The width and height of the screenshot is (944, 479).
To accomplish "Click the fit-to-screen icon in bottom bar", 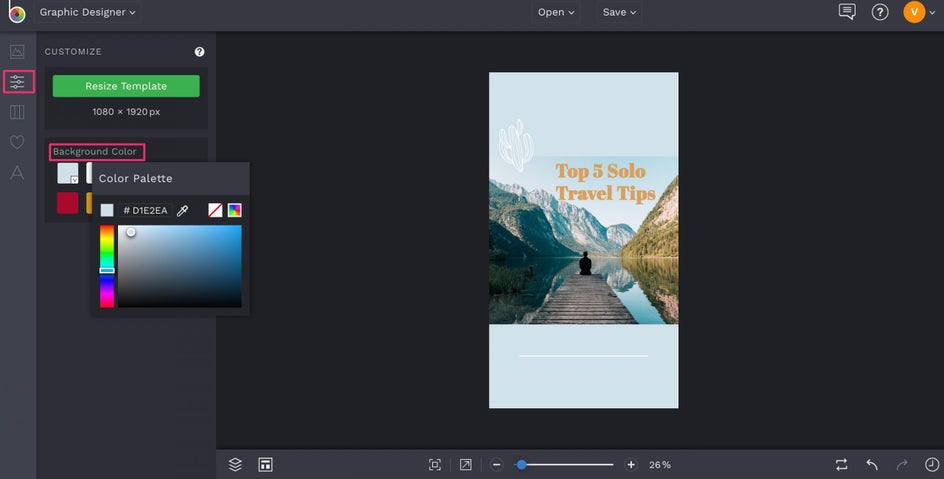I will tap(435, 464).
